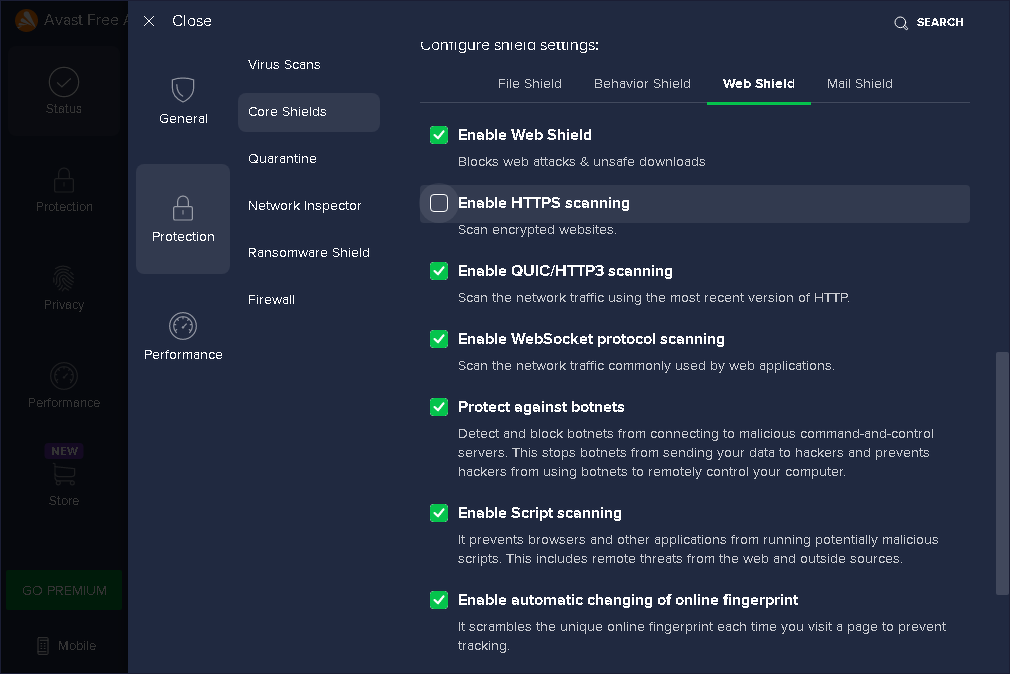
Task: Open the Behavior Shield tab
Action: pyautogui.click(x=642, y=84)
